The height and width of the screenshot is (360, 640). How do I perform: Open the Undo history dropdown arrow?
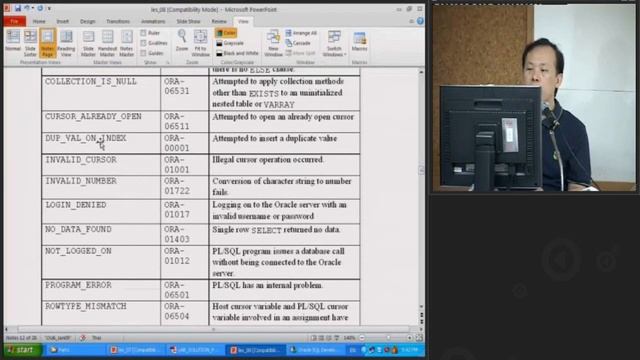point(33,8)
